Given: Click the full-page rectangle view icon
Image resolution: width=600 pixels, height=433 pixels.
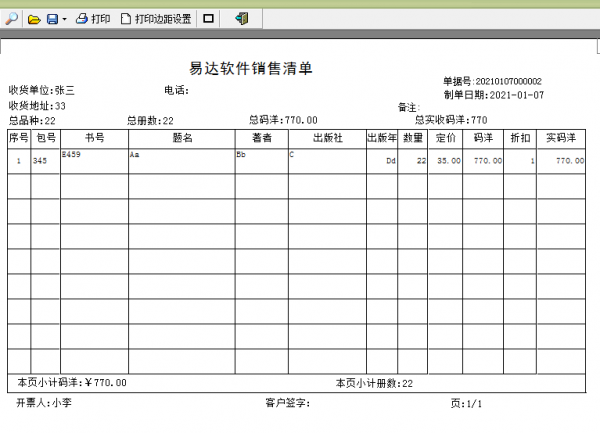Looking at the screenshot, I should (x=209, y=18).
